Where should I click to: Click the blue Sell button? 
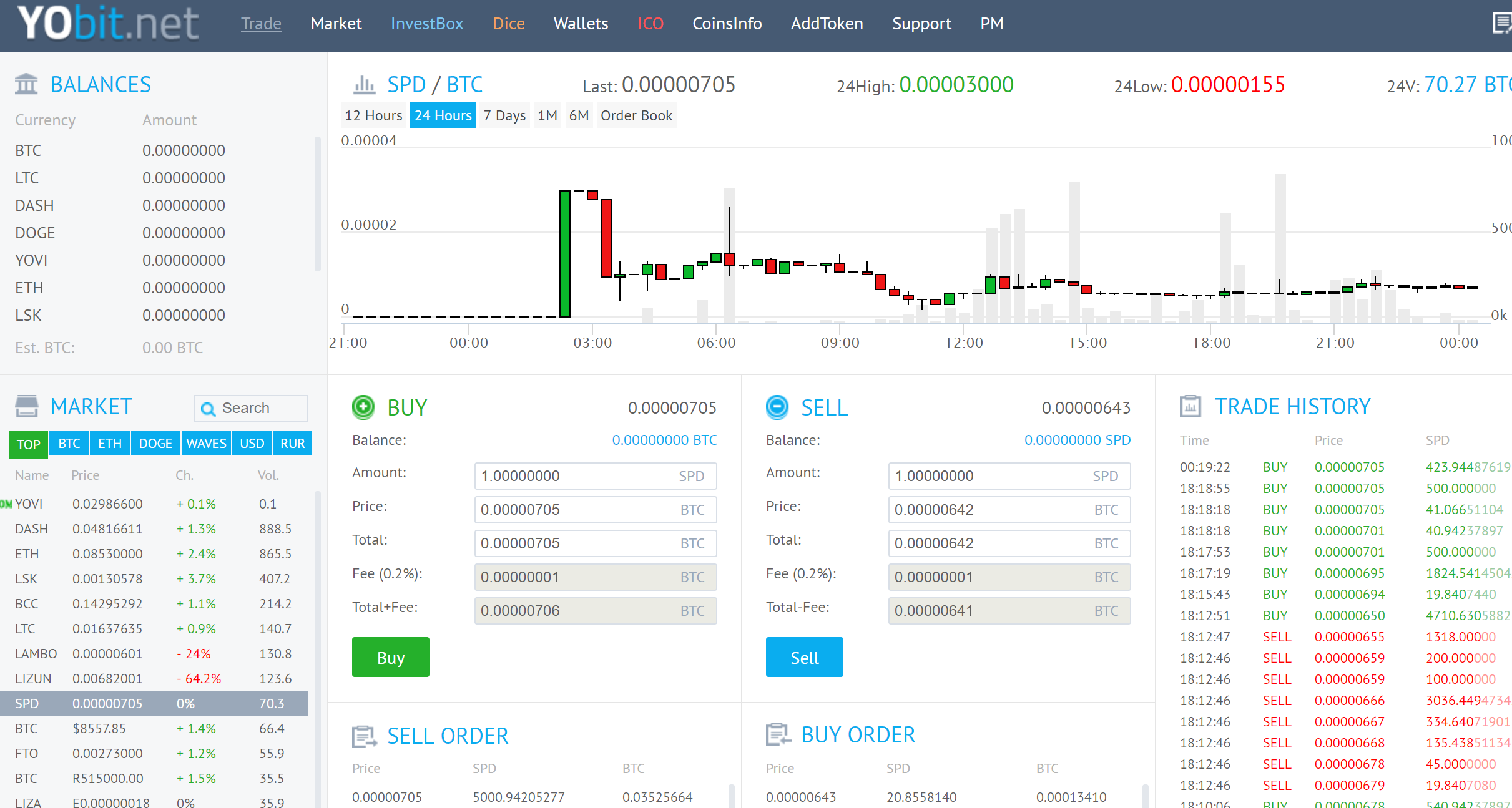[x=805, y=657]
